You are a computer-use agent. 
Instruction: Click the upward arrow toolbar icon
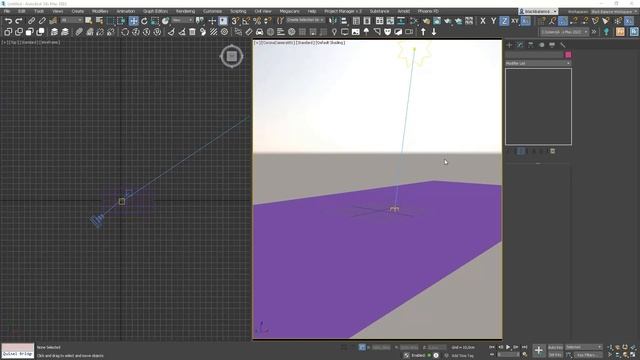pyautogui.click(x=423, y=32)
